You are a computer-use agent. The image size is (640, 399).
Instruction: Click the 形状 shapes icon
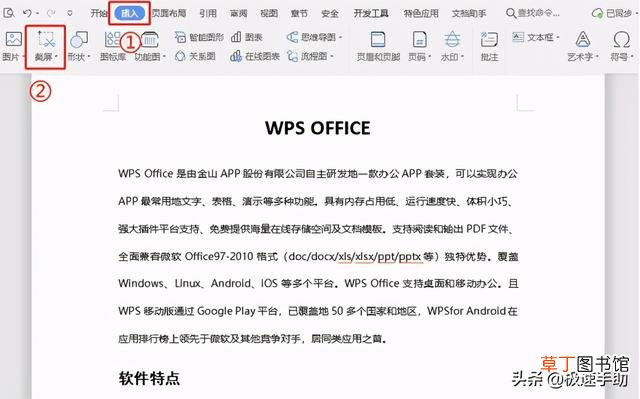(x=79, y=40)
